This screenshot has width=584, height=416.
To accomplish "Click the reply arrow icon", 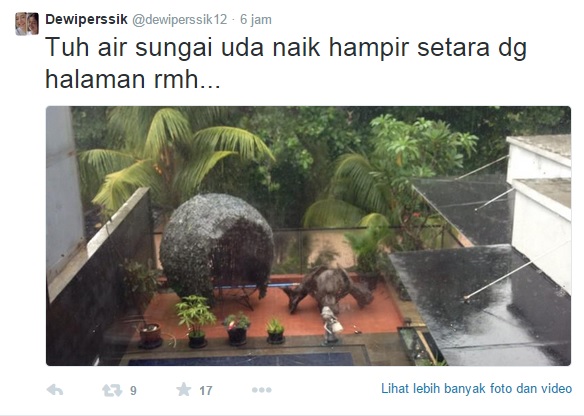I will coord(55,390).
